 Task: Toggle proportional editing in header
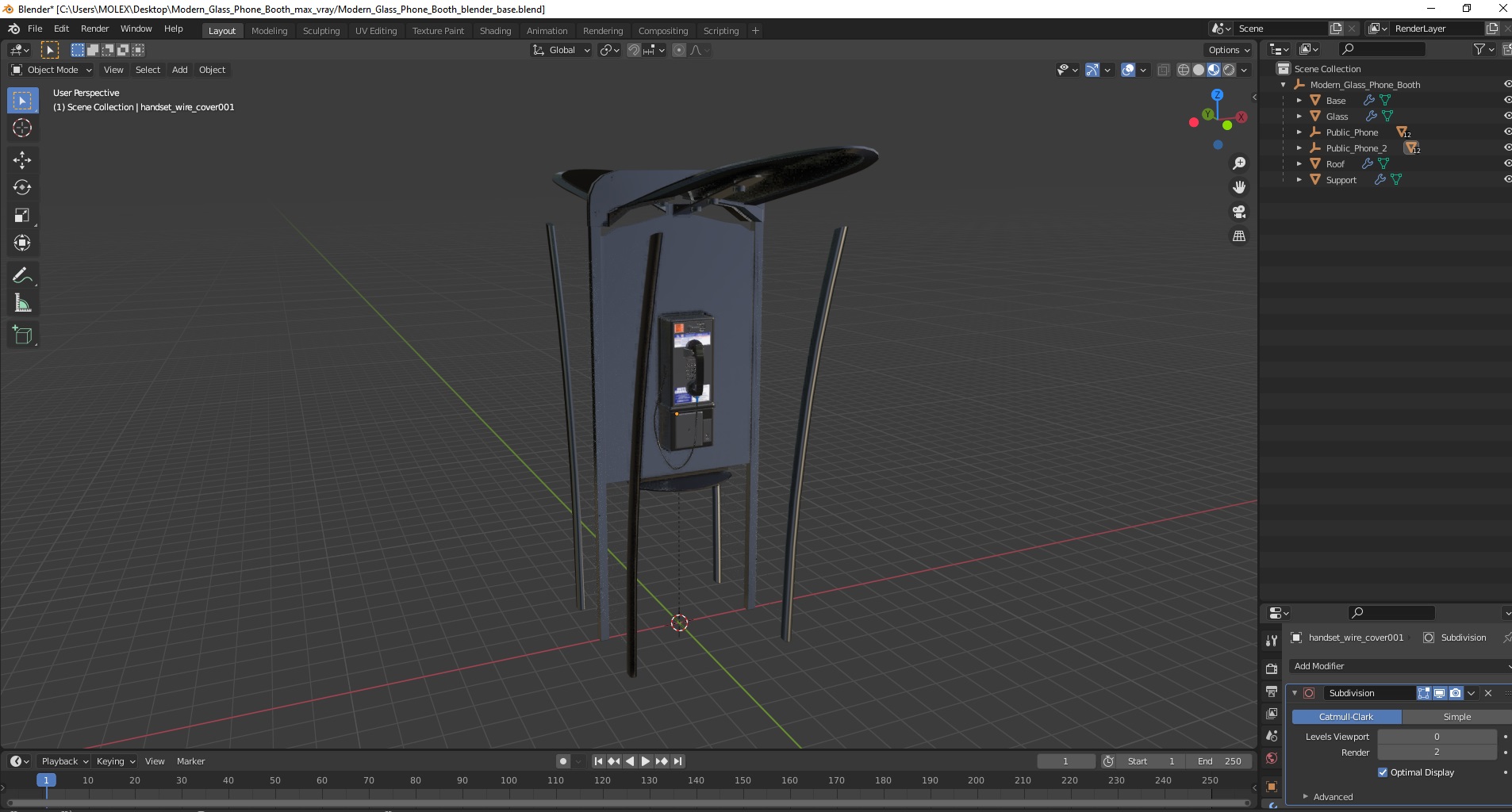tap(679, 50)
